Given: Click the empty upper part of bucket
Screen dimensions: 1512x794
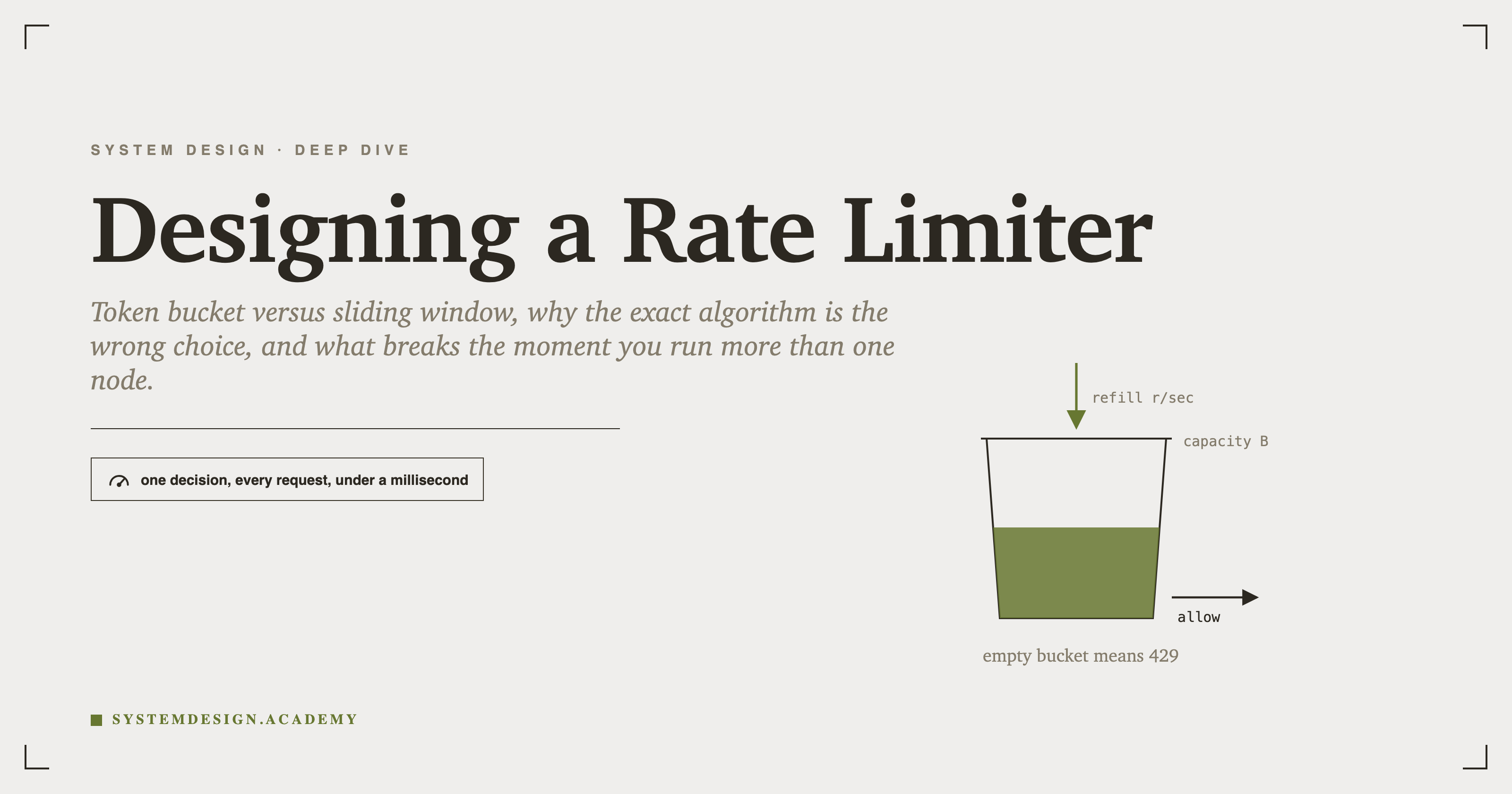Looking at the screenshot, I should click(1076, 483).
